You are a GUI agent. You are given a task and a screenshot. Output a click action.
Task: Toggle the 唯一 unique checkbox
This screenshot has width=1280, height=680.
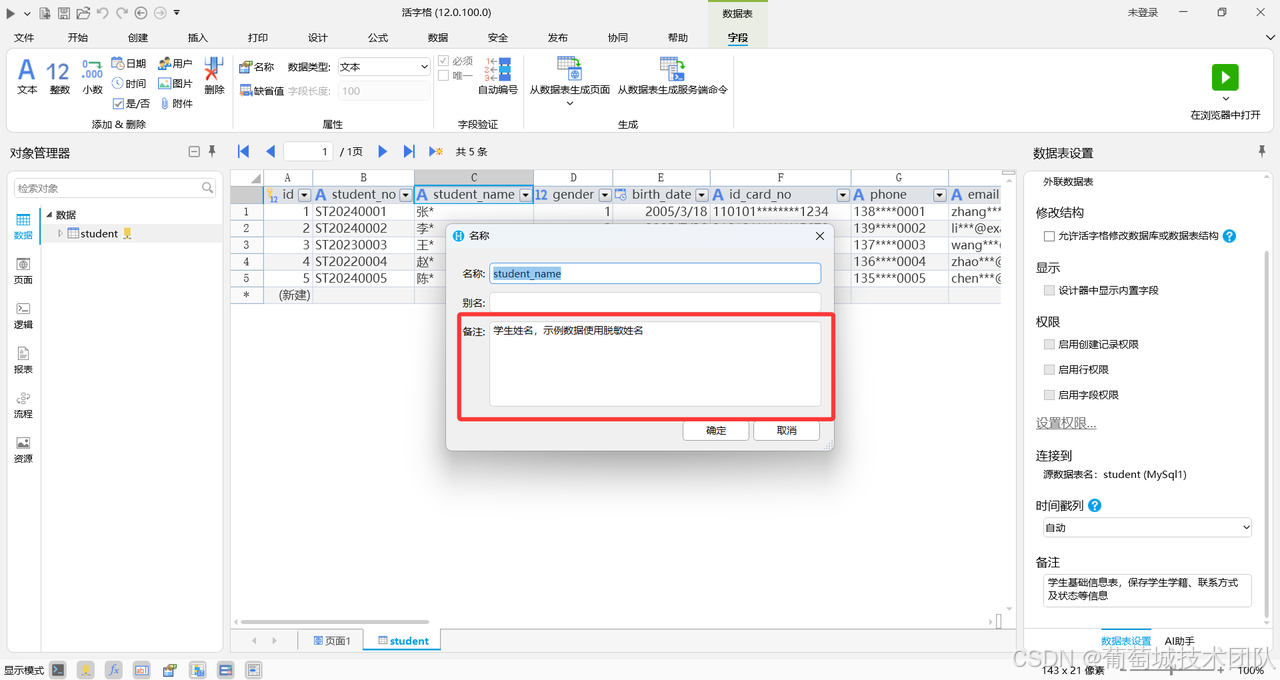[x=444, y=76]
